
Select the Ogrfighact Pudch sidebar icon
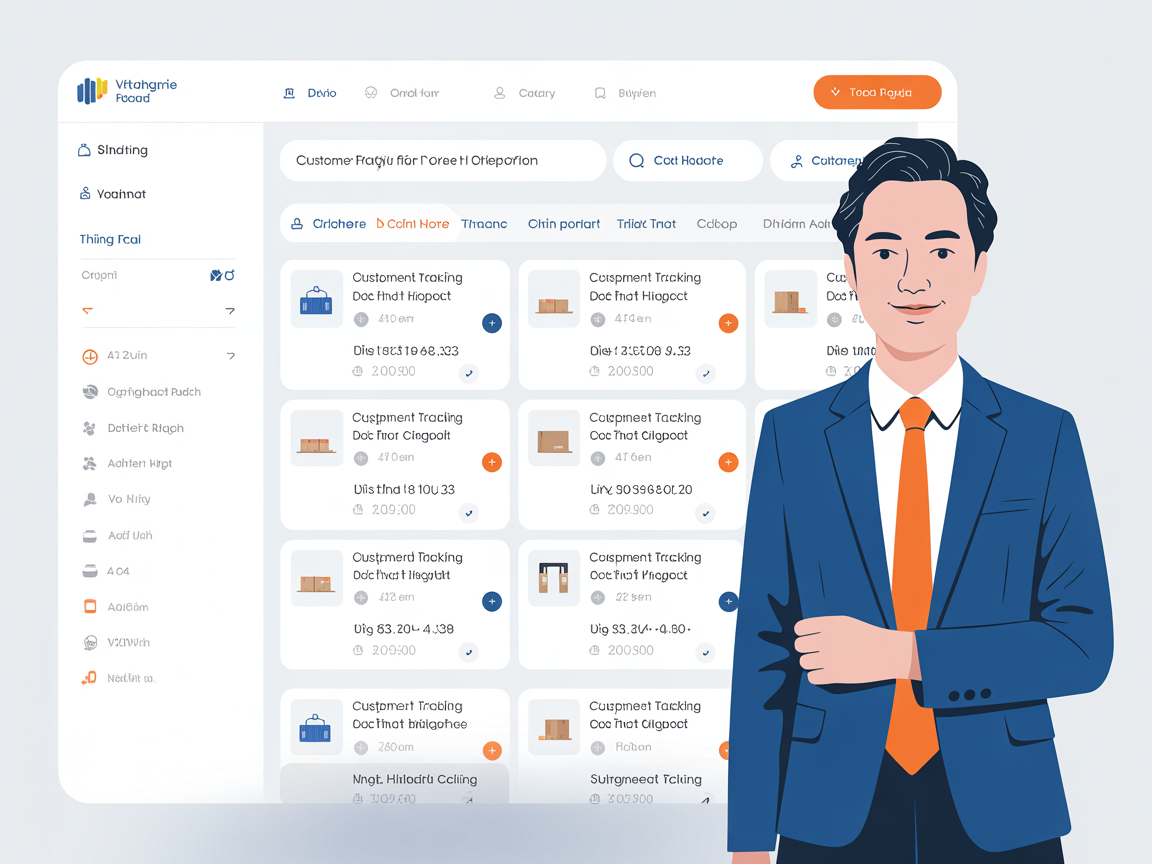[90, 392]
